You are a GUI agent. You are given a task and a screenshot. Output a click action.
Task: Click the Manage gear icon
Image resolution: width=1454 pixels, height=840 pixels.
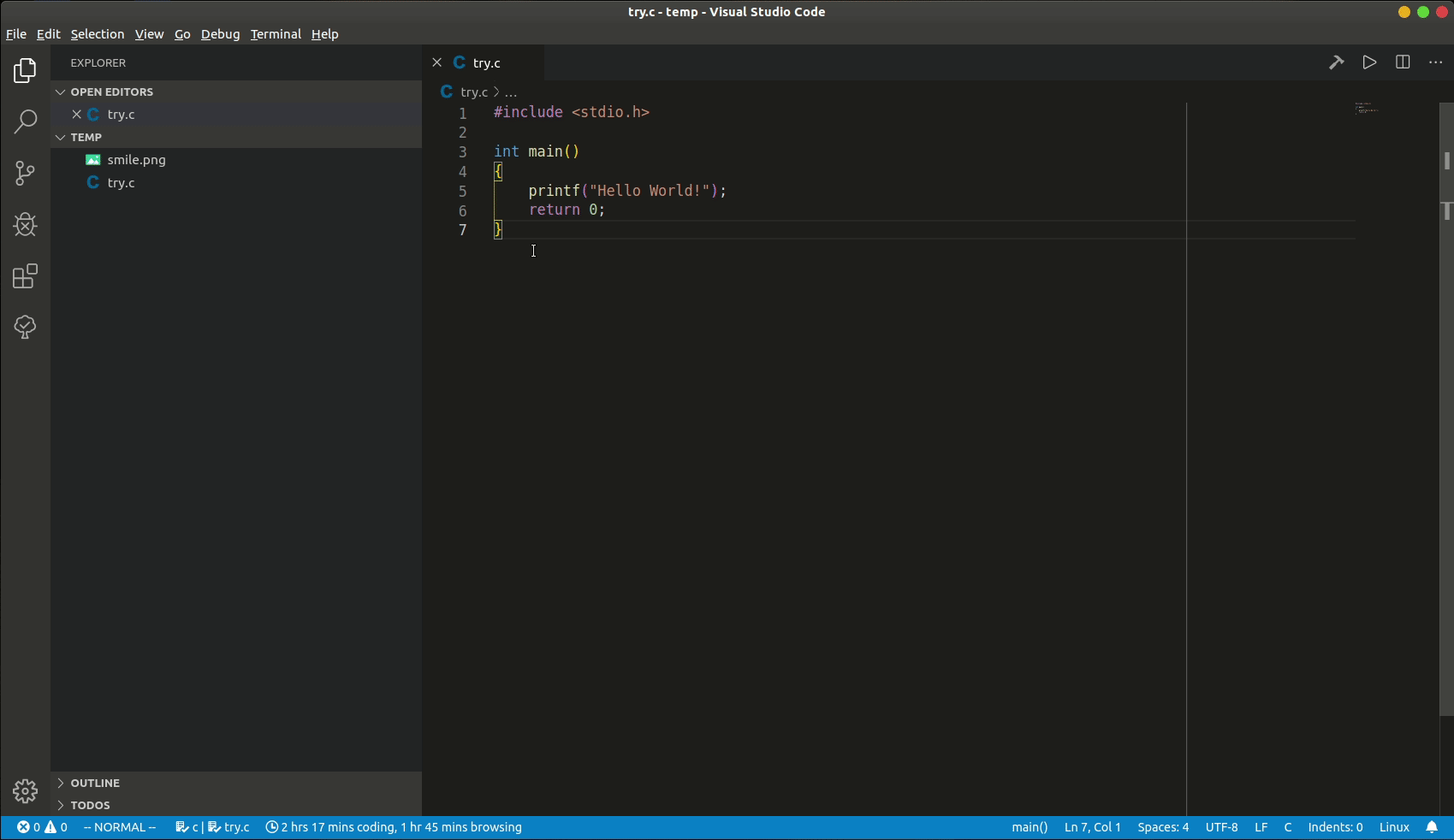(25, 791)
